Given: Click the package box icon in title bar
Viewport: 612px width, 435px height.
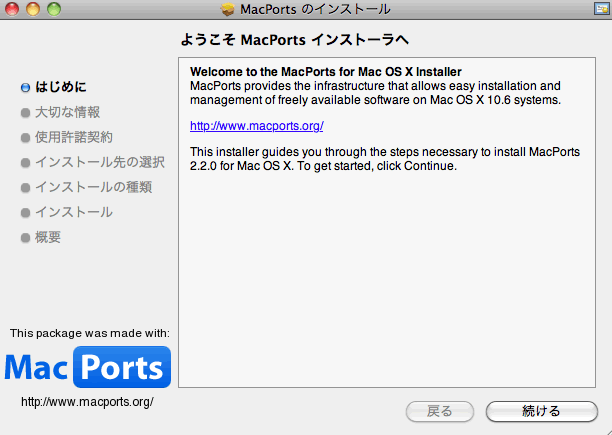Looking at the screenshot, I should point(227,9).
